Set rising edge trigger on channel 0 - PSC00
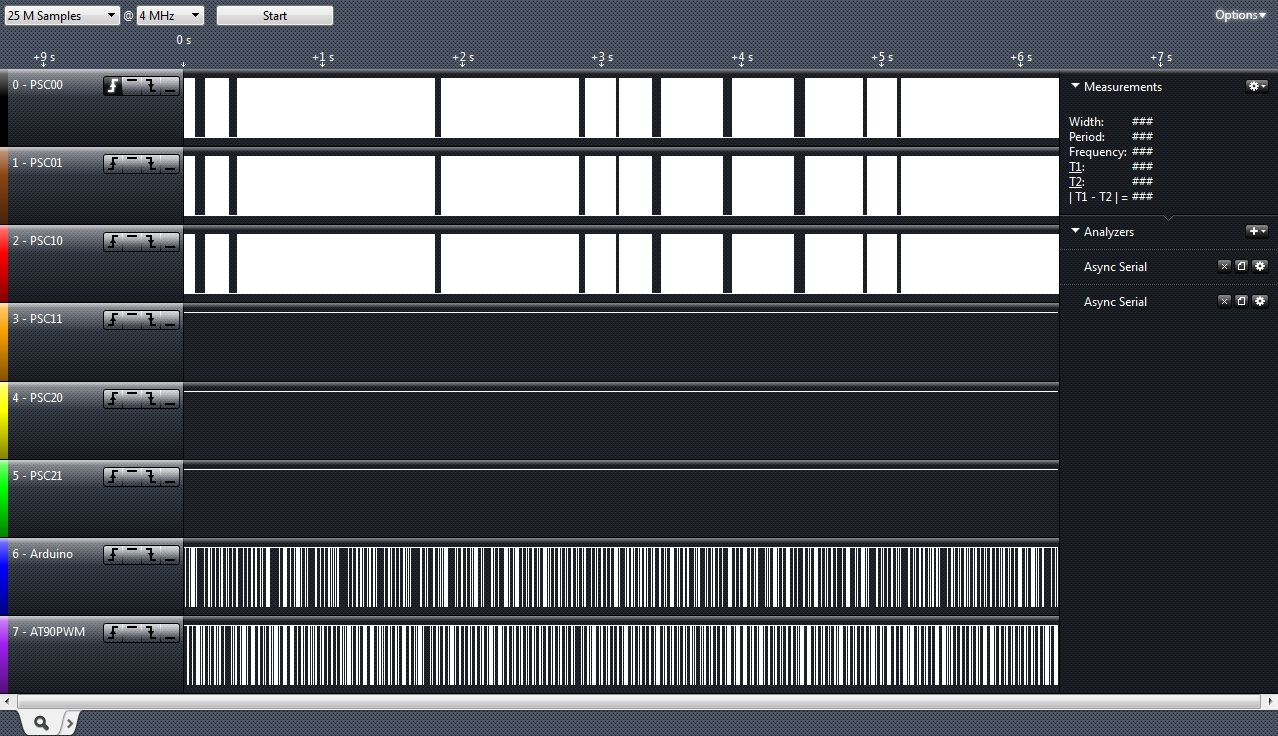This screenshot has height=736, width=1278. [x=113, y=86]
